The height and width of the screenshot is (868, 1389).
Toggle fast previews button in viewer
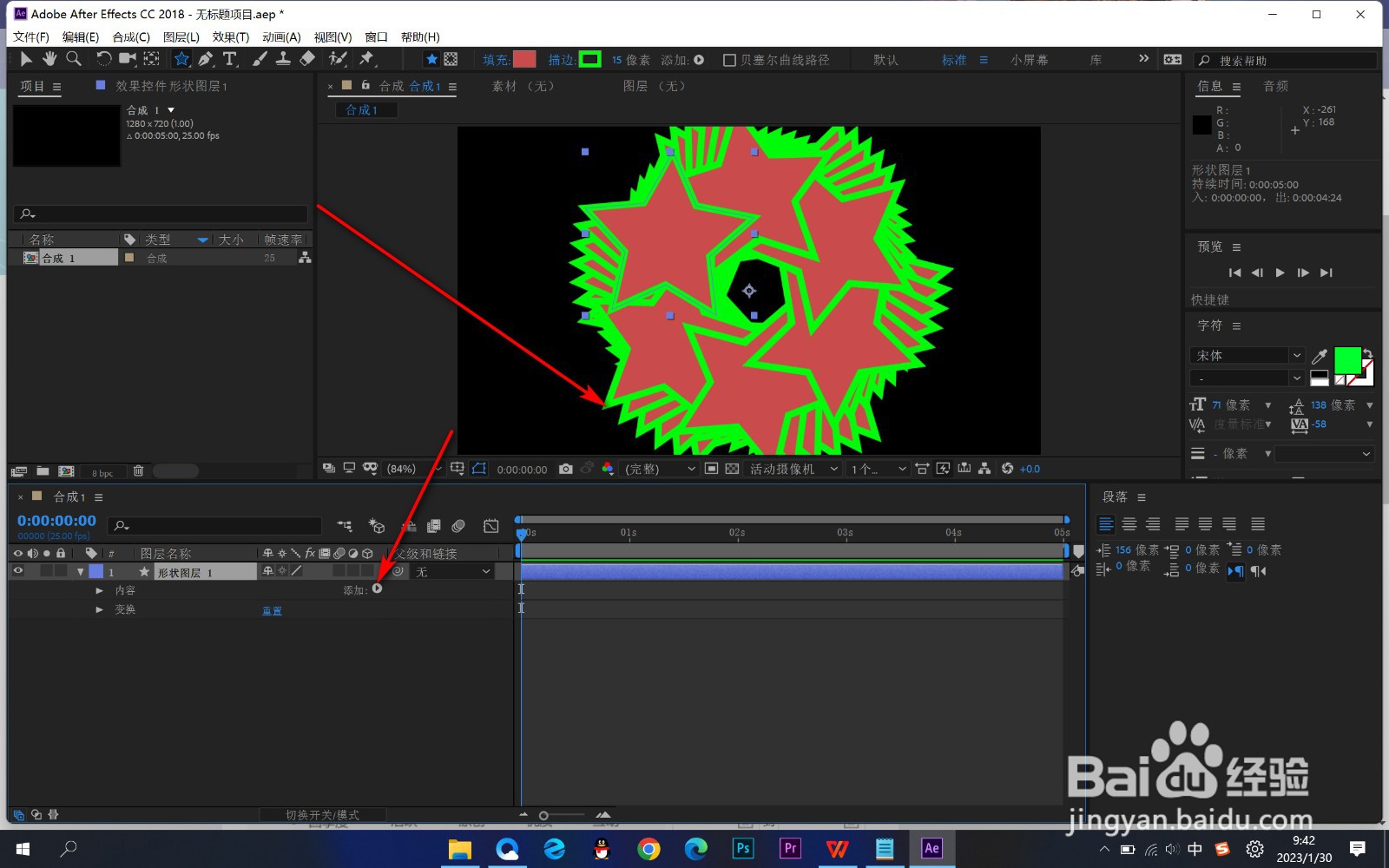coord(943,469)
